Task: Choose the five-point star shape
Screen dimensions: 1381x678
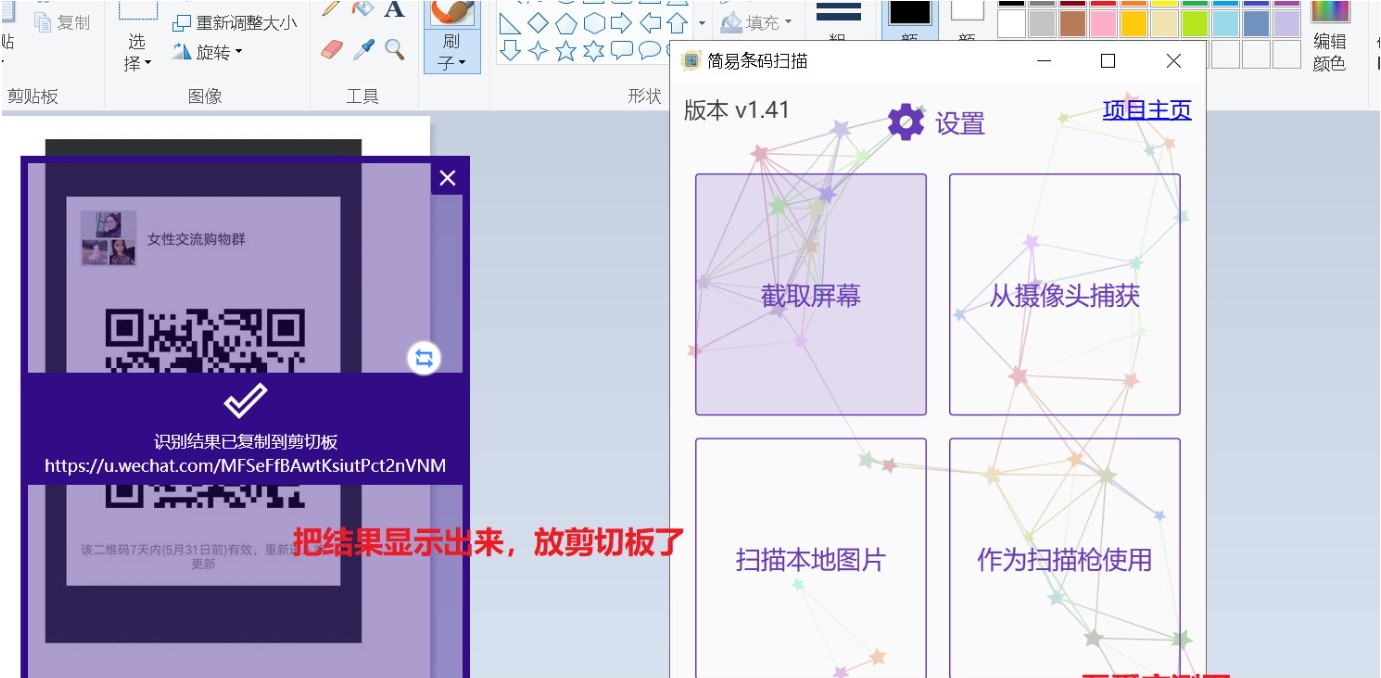Action: click(x=566, y=50)
